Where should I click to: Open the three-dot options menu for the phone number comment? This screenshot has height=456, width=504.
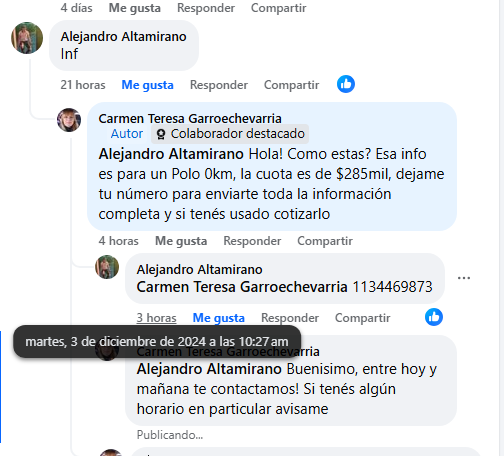[464, 278]
